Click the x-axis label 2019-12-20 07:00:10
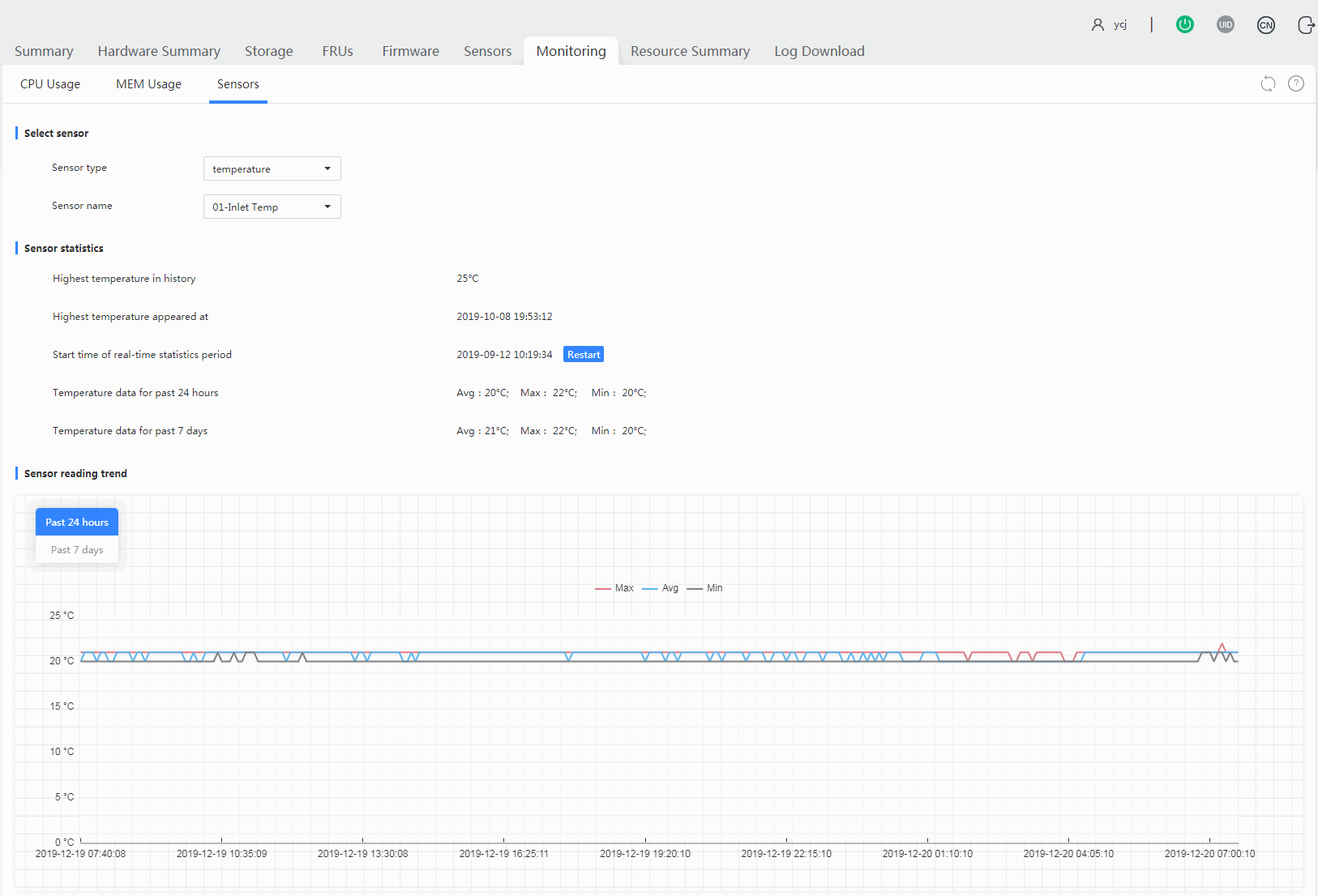1318x896 pixels. pyautogui.click(x=1209, y=854)
